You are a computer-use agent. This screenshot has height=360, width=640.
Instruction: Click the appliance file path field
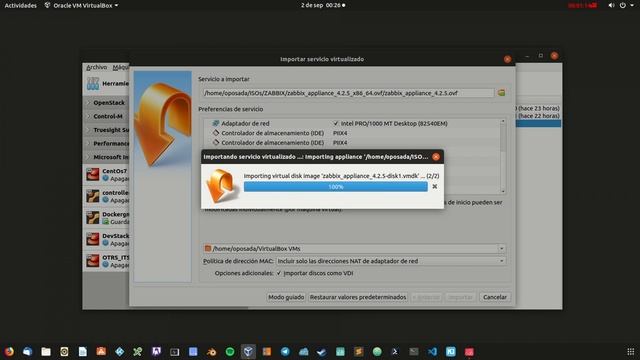click(x=349, y=93)
